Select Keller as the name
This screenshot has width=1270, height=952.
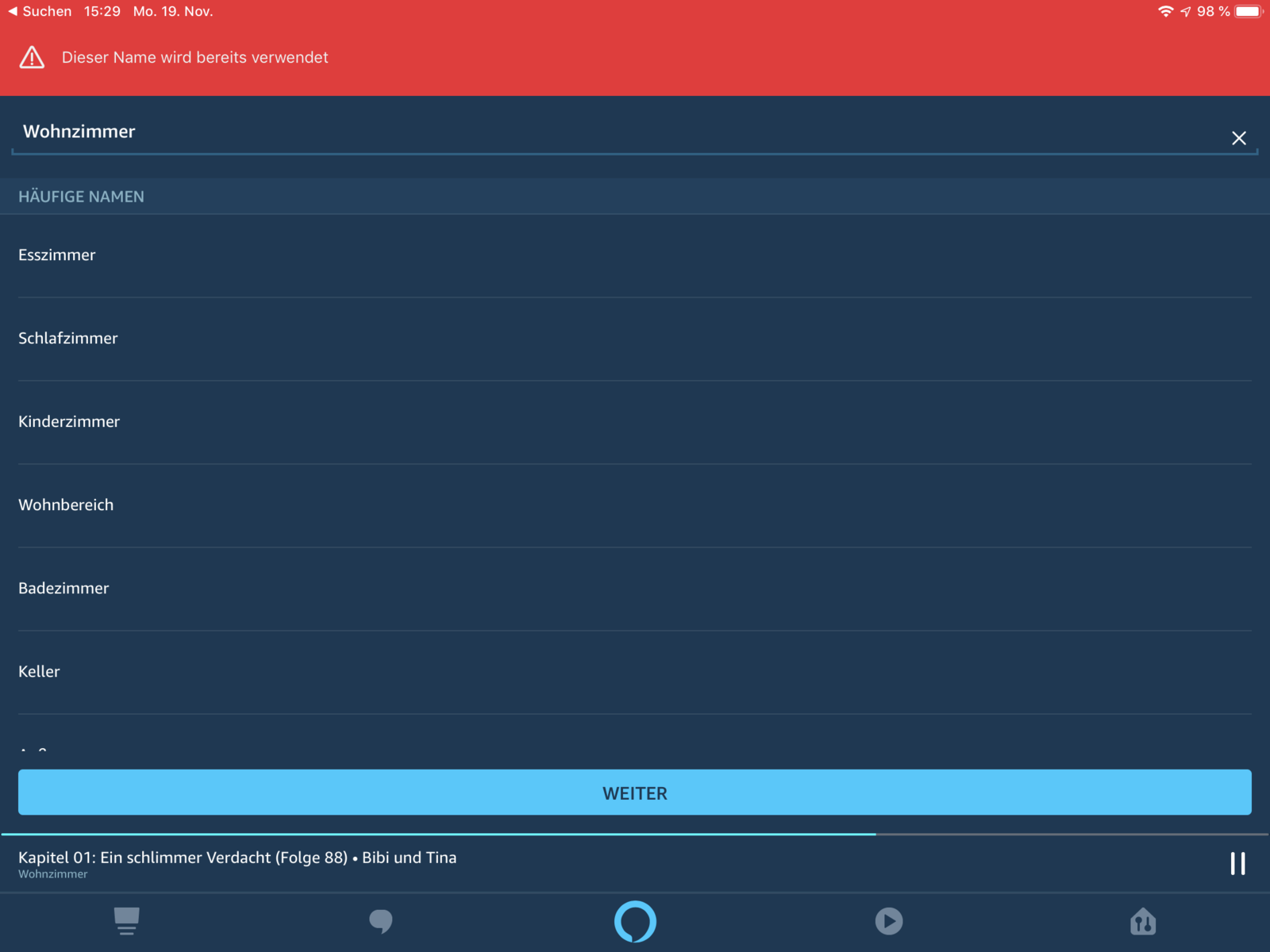[x=635, y=672]
